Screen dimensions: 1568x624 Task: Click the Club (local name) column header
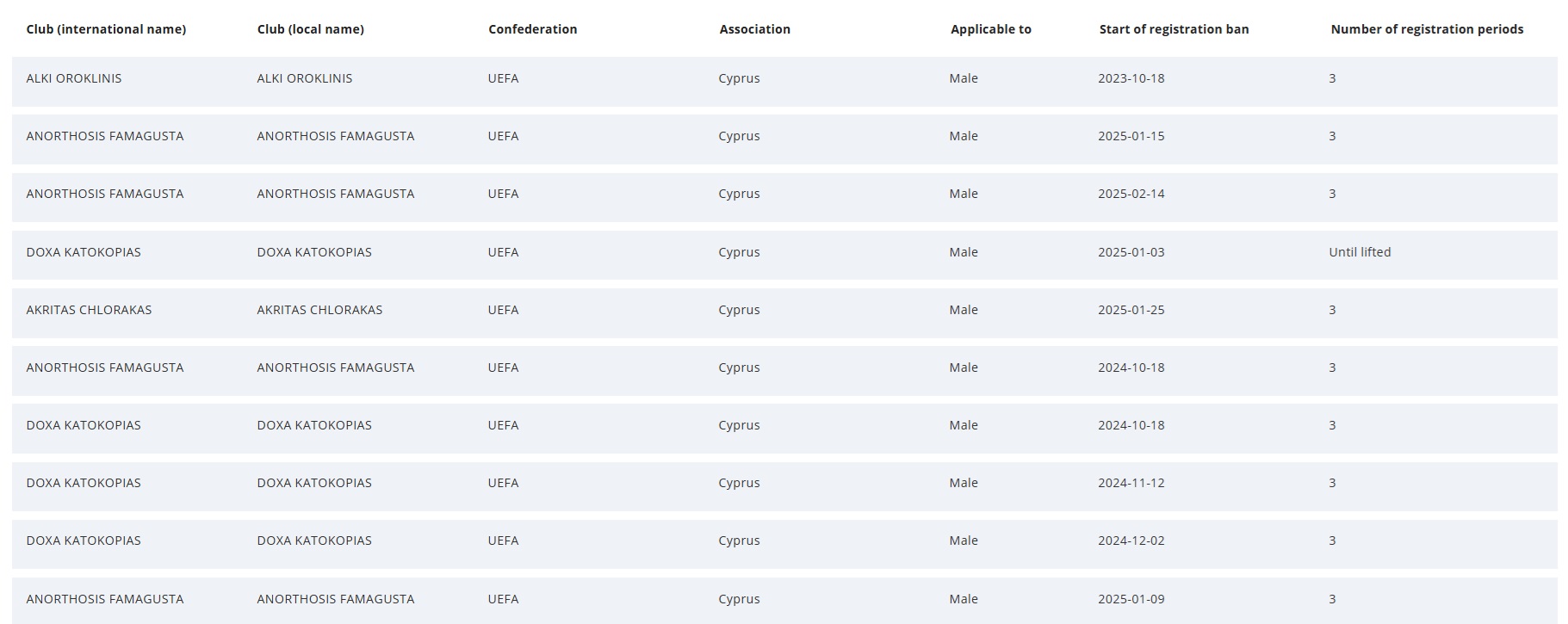point(310,29)
